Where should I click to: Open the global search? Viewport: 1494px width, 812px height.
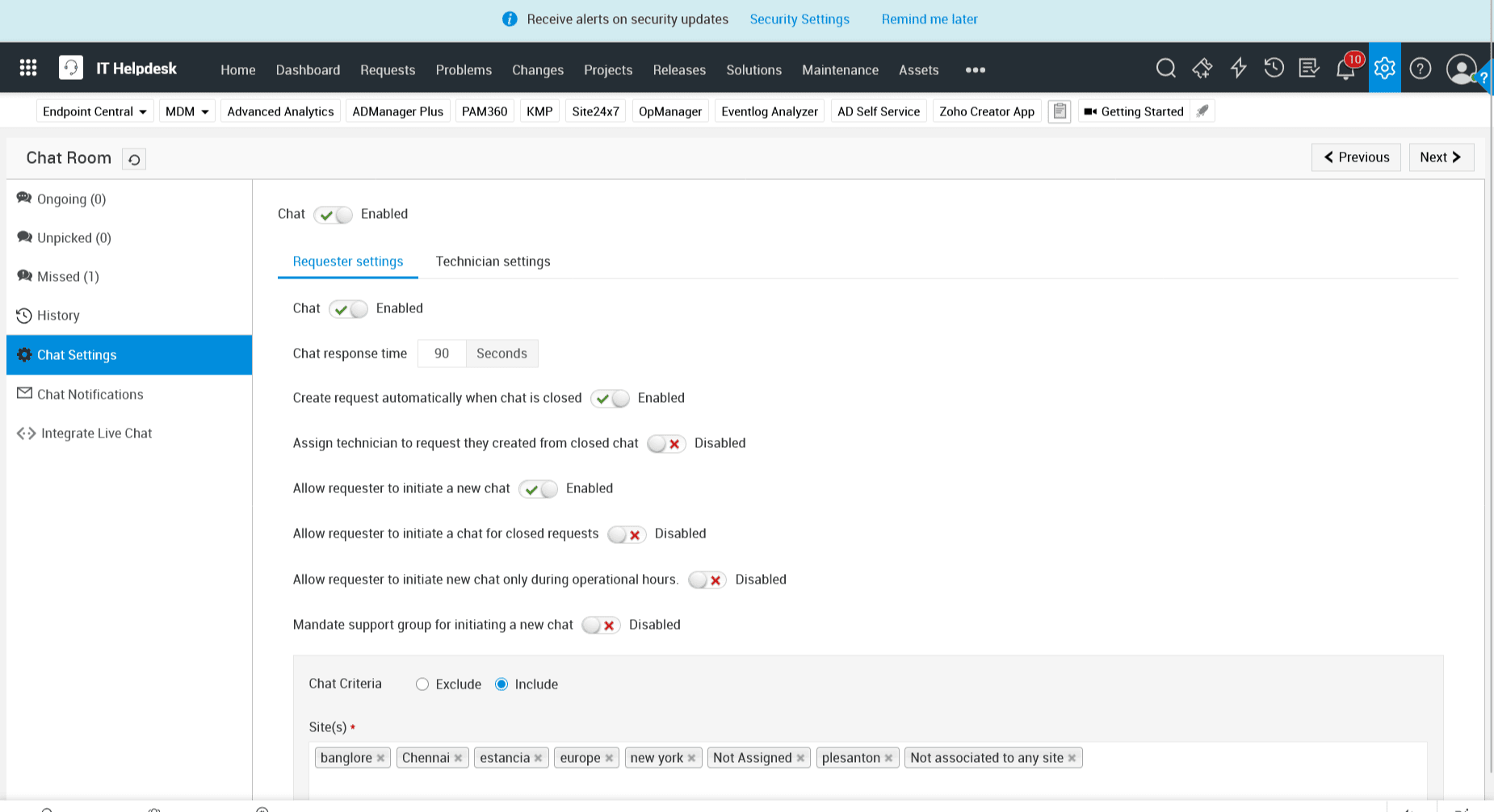[1166, 69]
